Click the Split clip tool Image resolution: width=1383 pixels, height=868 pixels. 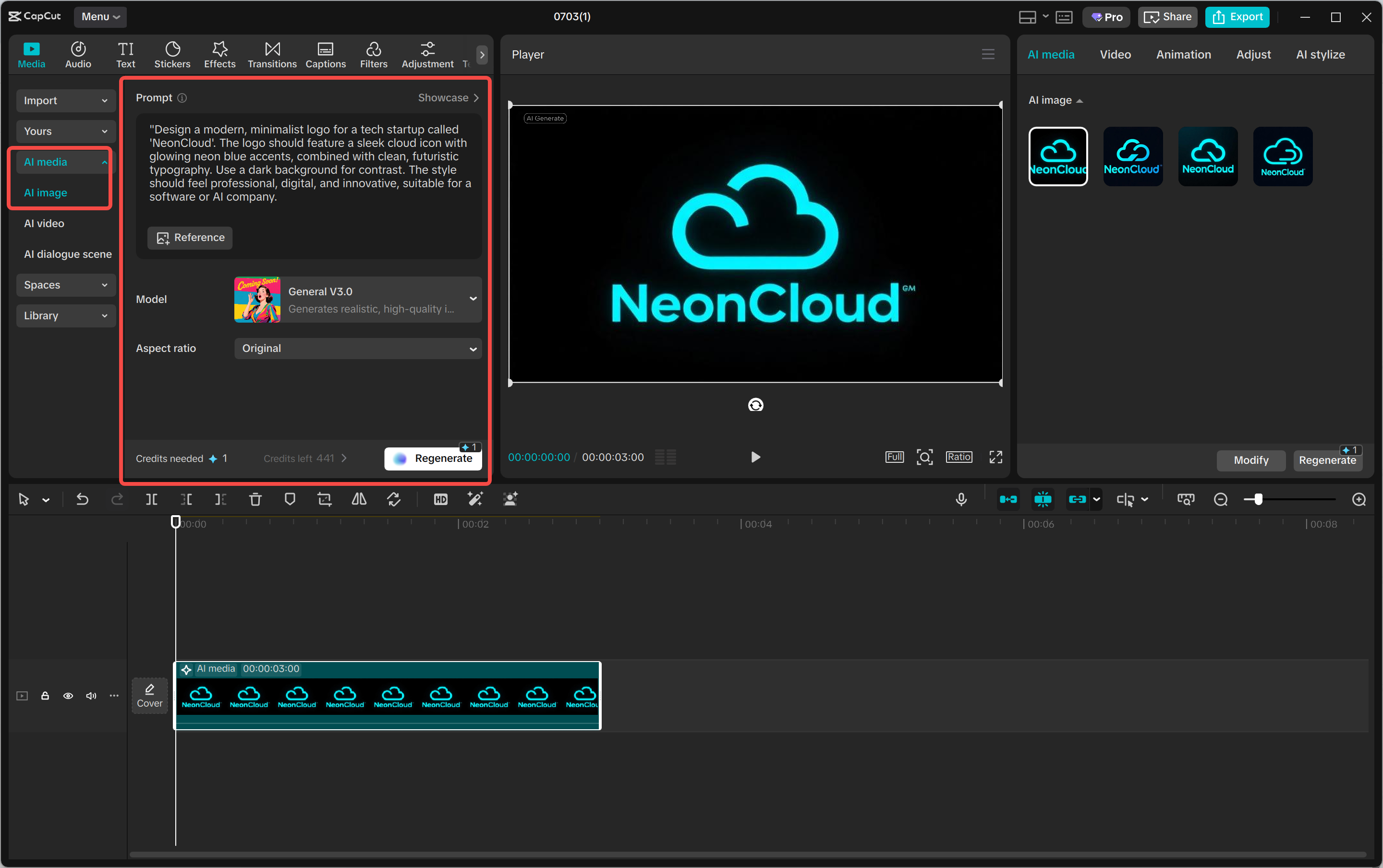point(152,499)
